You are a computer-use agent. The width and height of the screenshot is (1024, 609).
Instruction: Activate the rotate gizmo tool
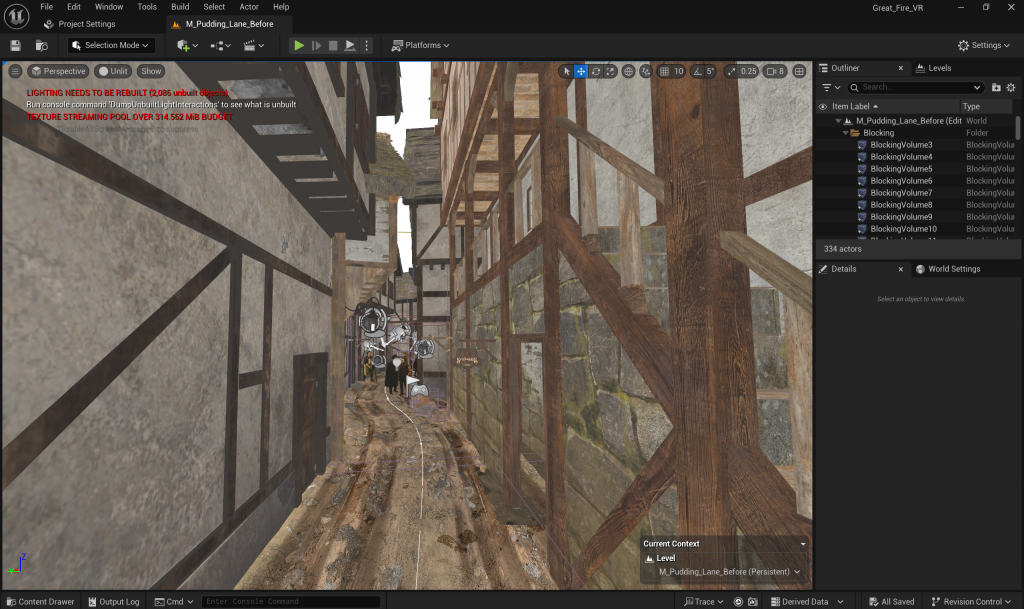click(596, 71)
